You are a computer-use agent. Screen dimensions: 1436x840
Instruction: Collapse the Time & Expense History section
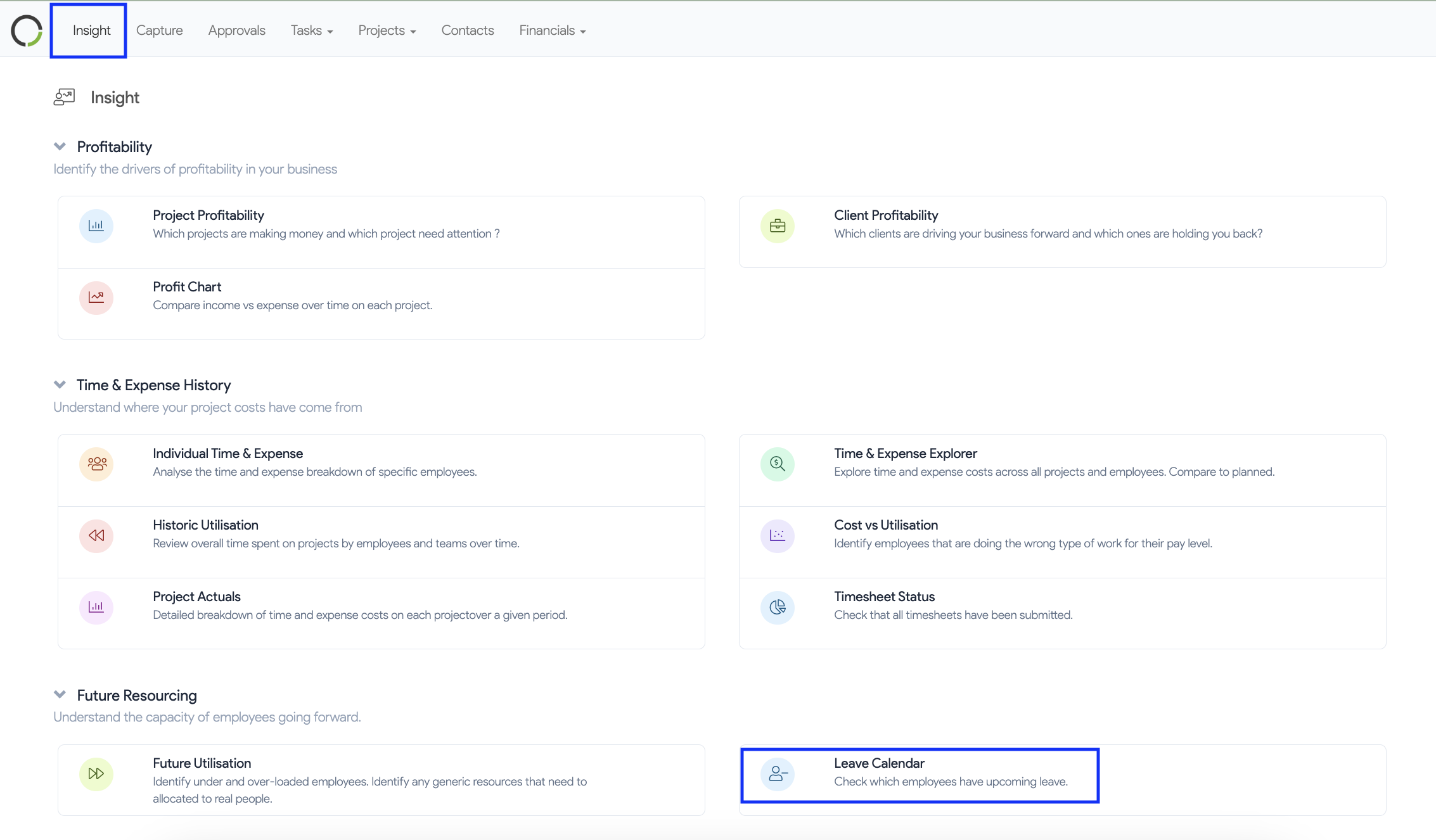click(x=60, y=385)
